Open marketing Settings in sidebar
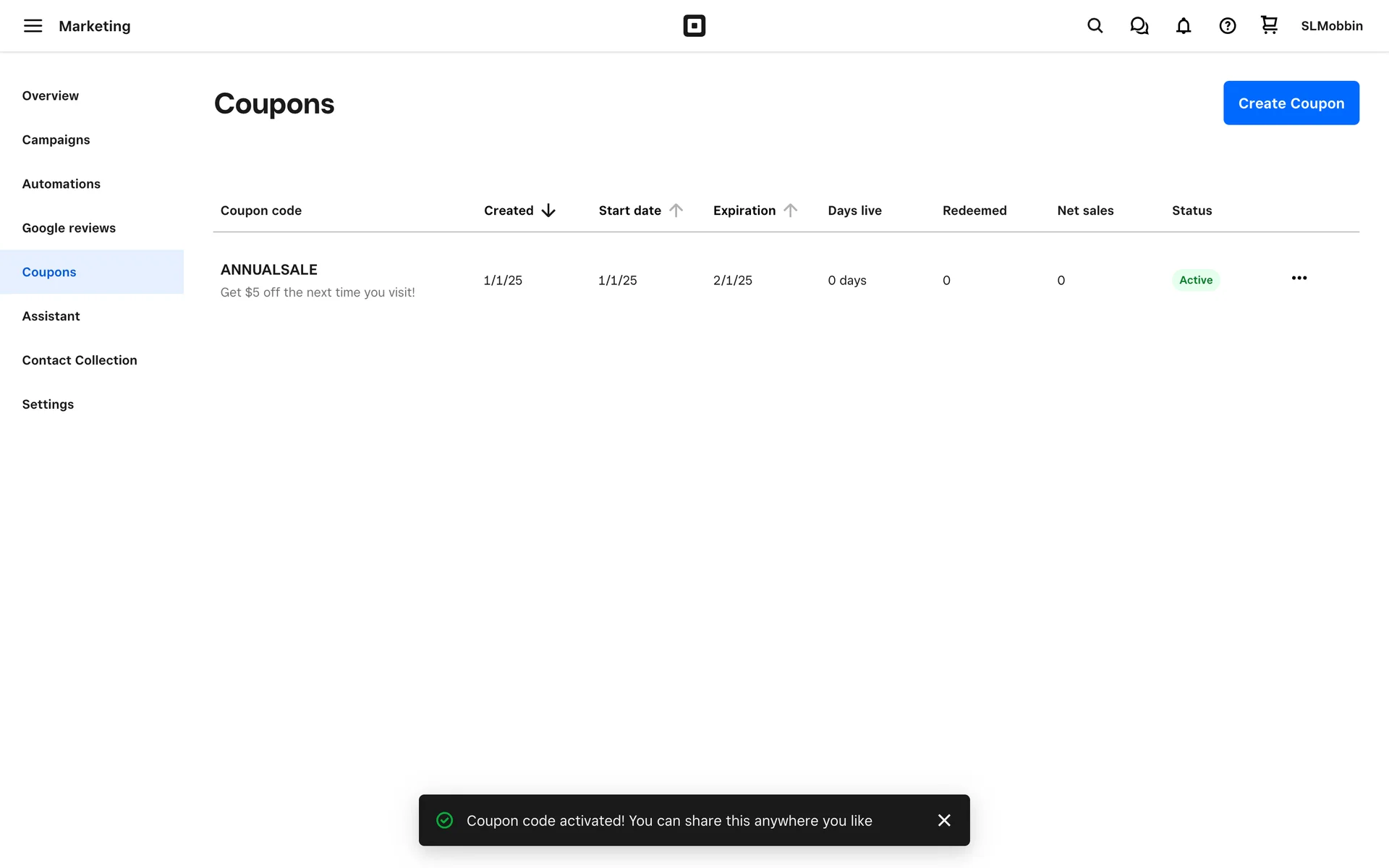1389x868 pixels. [48, 404]
